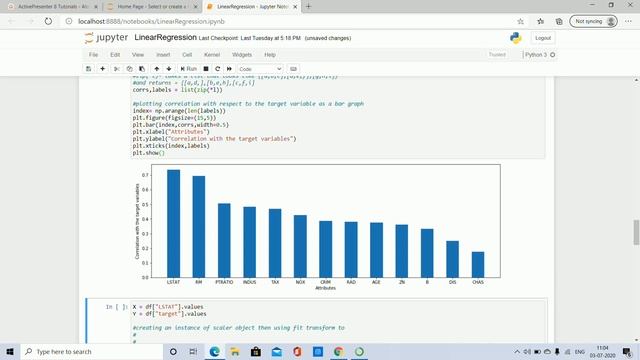This screenshot has height=360, width=640.
Task: Insert a cell below with the plus icon
Action: point(102,69)
